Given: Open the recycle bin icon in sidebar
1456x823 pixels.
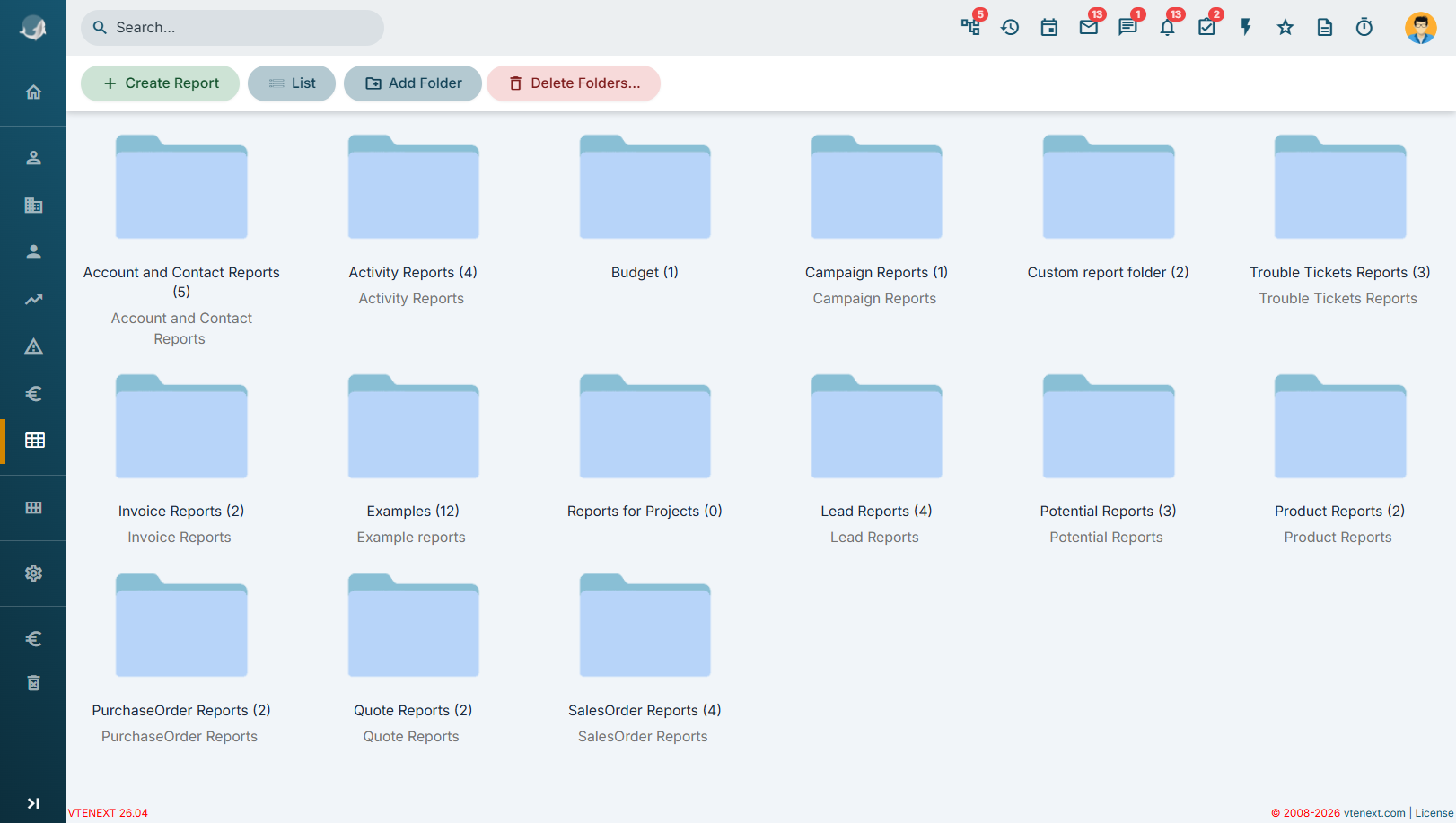Looking at the screenshot, I should [x=33, y=683].
